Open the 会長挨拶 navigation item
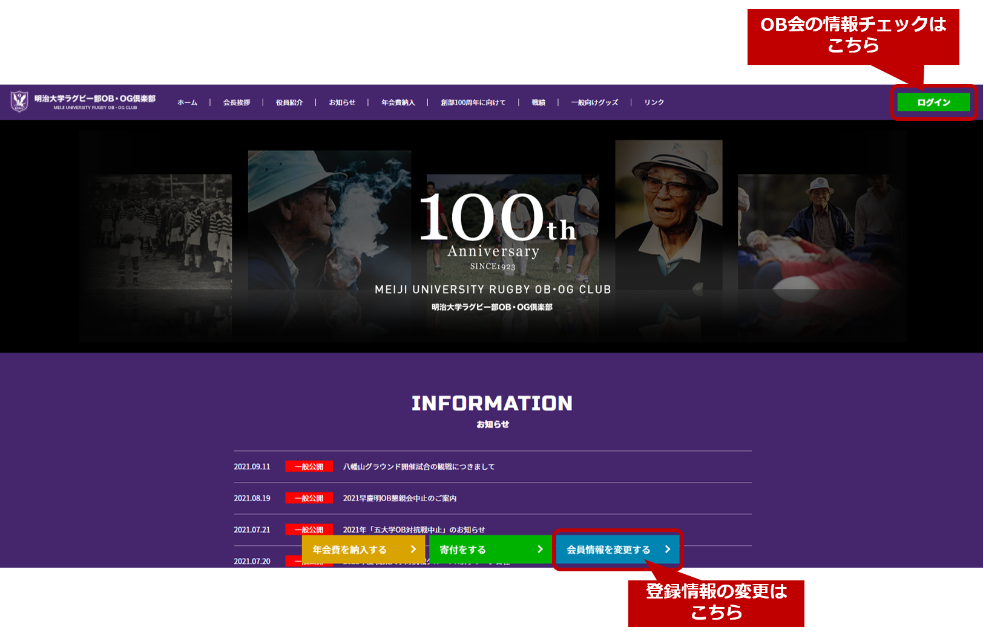 [x=237, y=102]
